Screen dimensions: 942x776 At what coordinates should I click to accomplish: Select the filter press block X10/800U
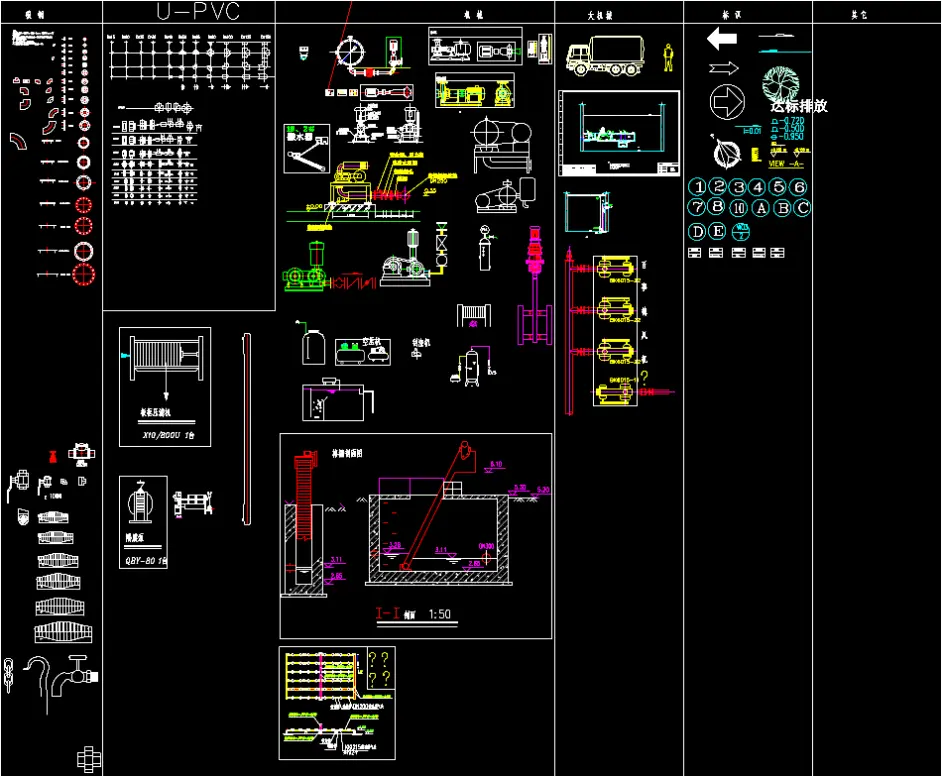(x=165, y=387)
